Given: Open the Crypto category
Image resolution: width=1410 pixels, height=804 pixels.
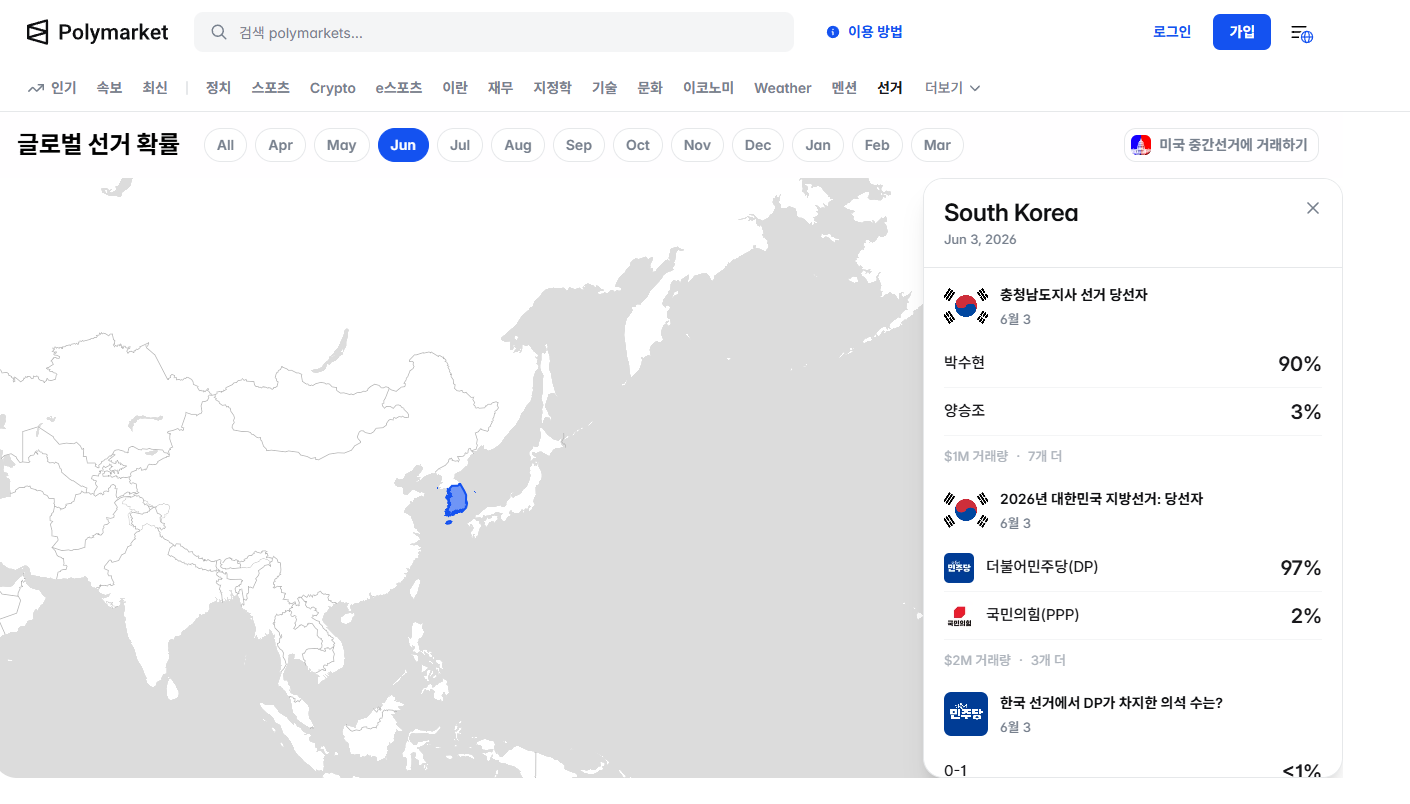Looking at the screenshot, I should 333,88.
